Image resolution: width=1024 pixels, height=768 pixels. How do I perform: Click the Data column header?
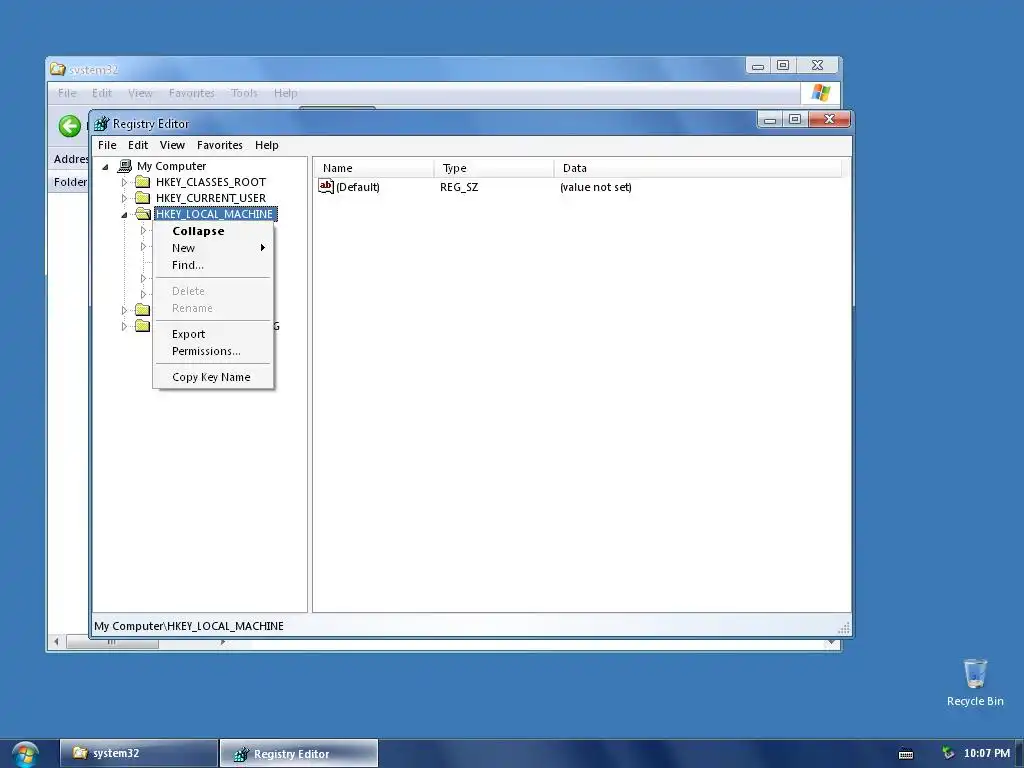click(x=698, y=168)
